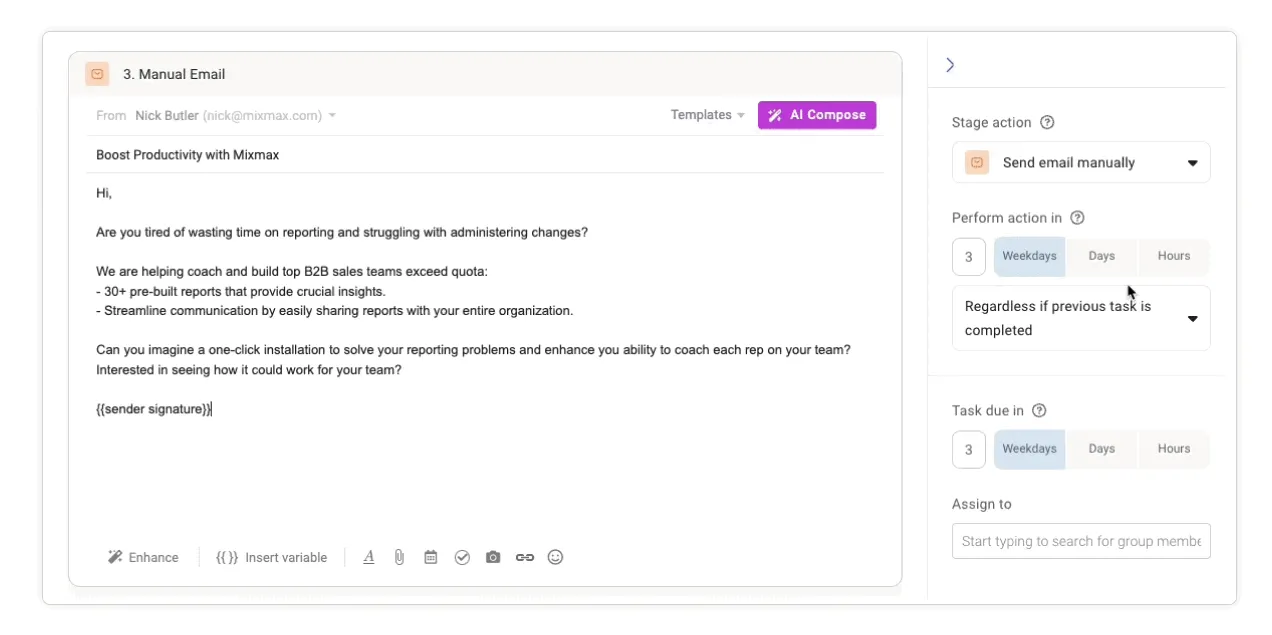The height and width of the screenshot is (635, 1272).
Task: Insert calendar availability from the toolbar
Action: point(431,557)
